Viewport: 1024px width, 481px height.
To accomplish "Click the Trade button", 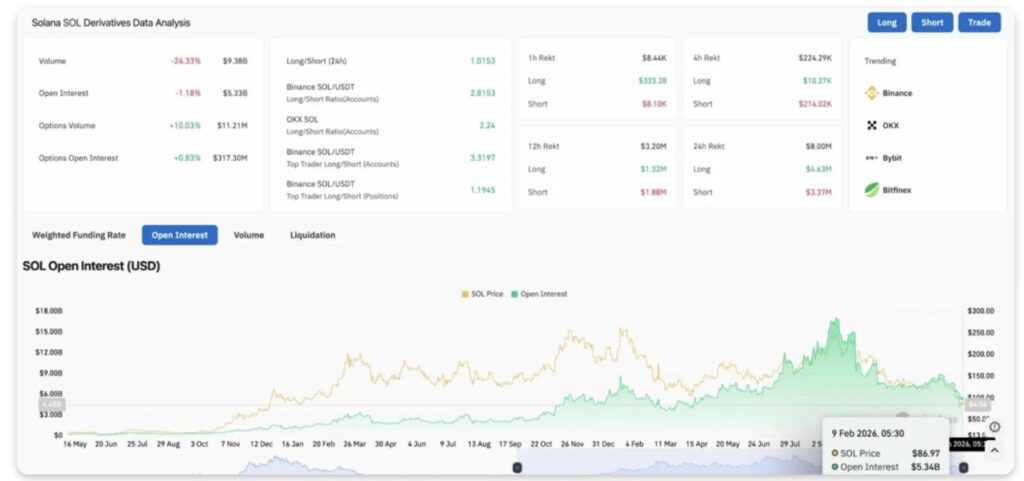I will [979, 23].
